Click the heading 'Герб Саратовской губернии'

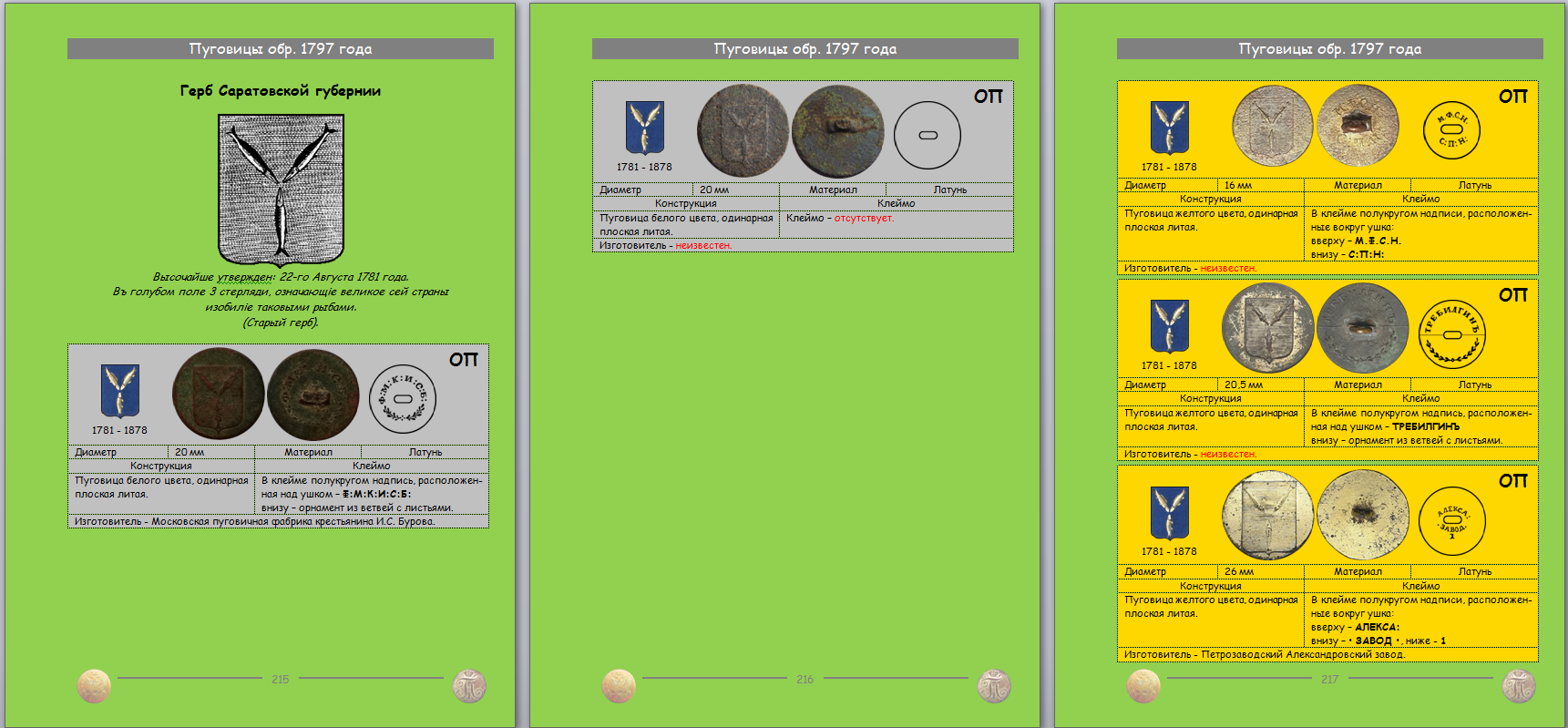pyautogui.click(x=281, y=91)
